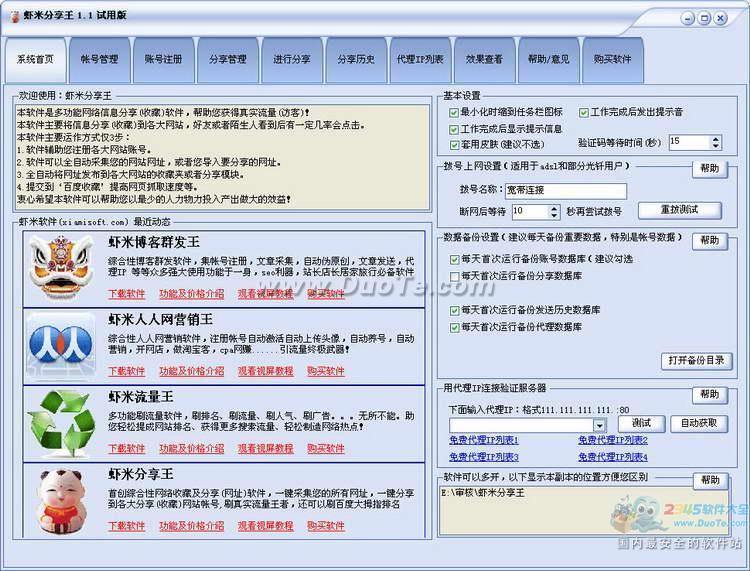750x571 pixels.
Task: Open the 免费代理IP列表1 link
Action: tap(484, 439)
